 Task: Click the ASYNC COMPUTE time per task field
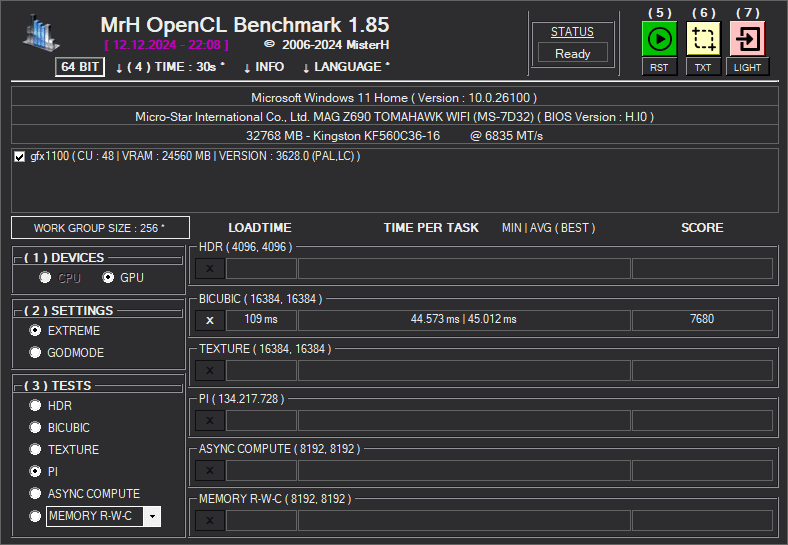click(464, 471)
